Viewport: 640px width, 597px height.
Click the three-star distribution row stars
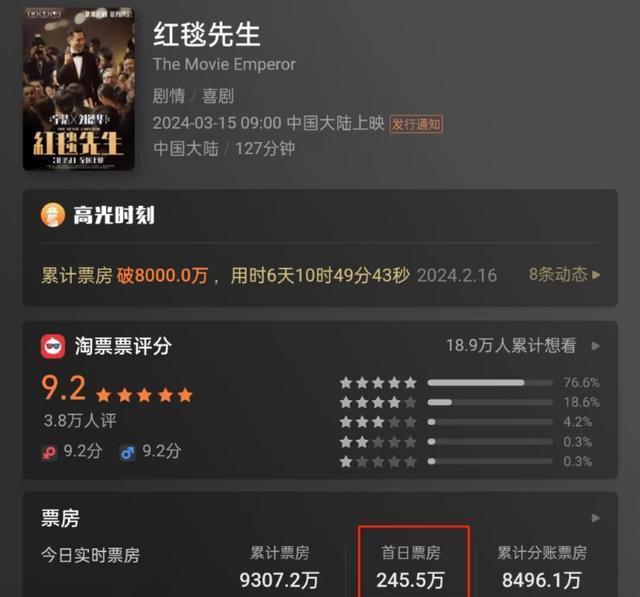378,422
